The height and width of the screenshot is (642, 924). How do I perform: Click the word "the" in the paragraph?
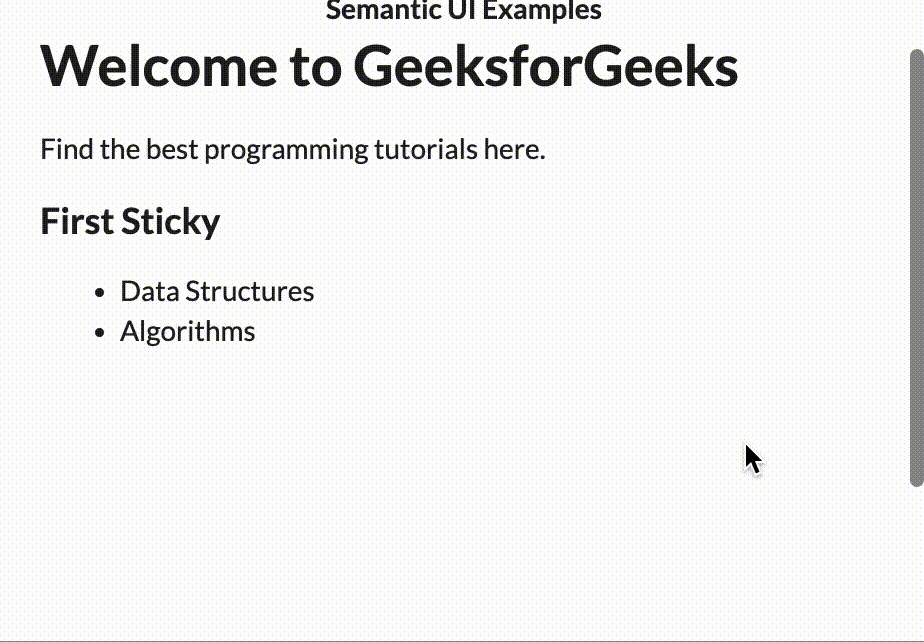click(x=120, y=150)
